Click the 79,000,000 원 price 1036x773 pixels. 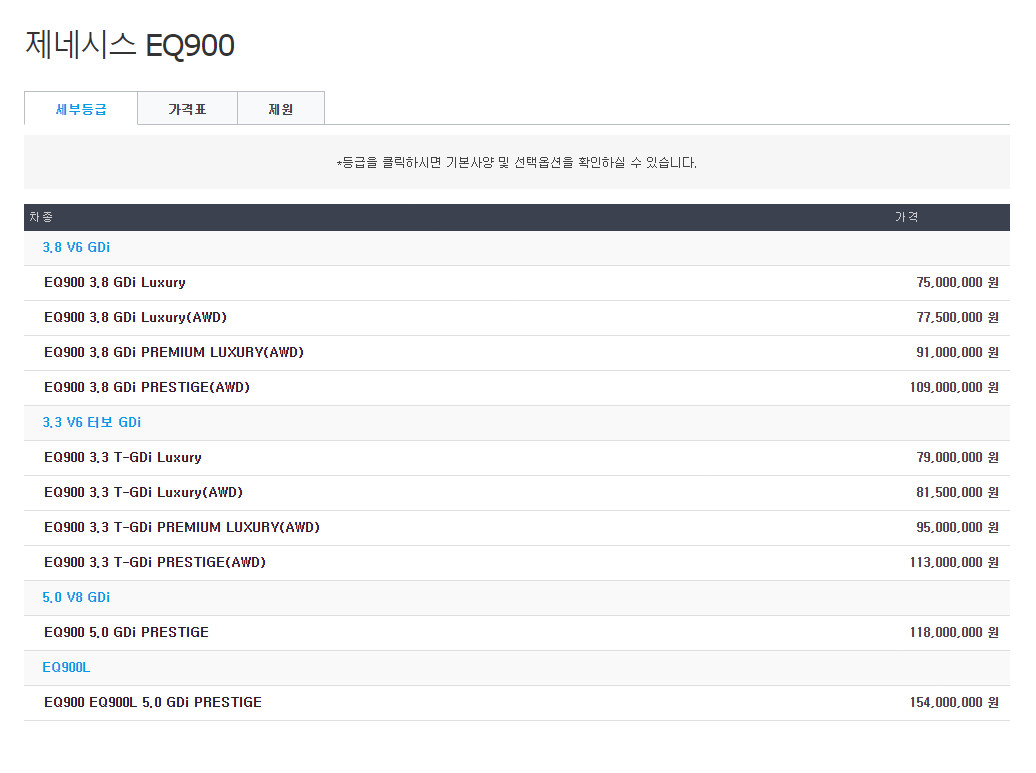(x=957, y=457)
